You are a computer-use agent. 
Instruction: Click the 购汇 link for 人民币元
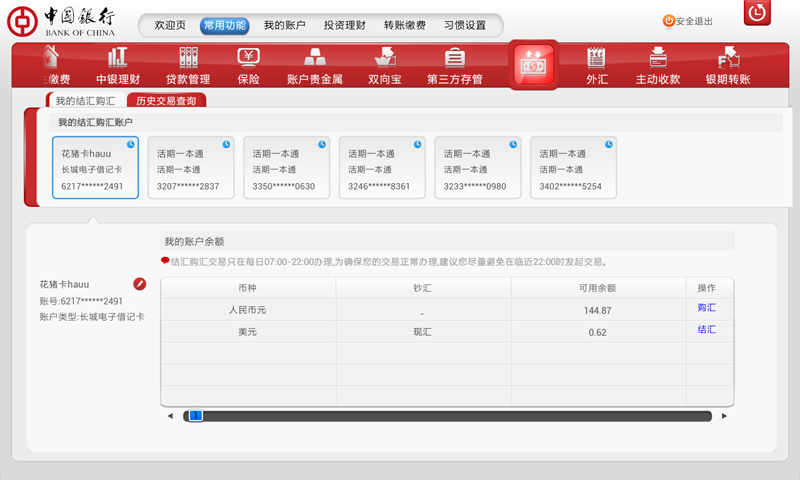pos(707,308)
